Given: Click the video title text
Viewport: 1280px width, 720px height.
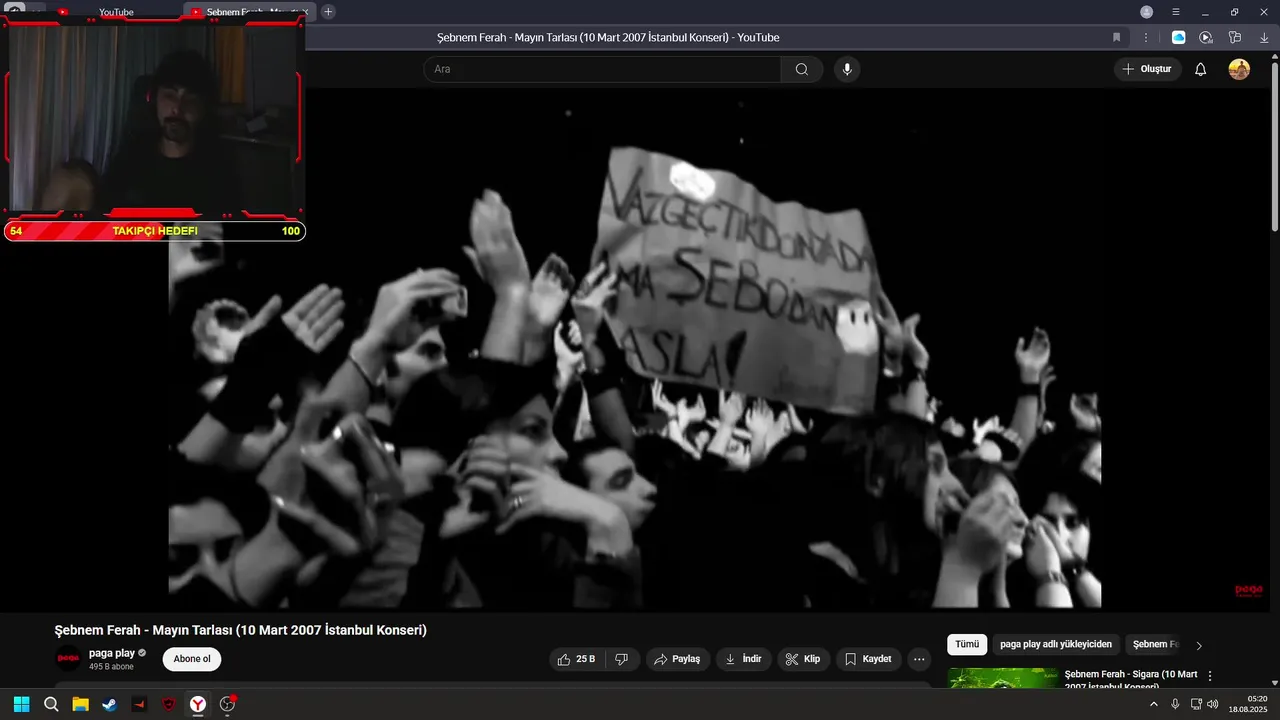Looking at the screenshot, I should pyautogui.click(x=241, y=630).
